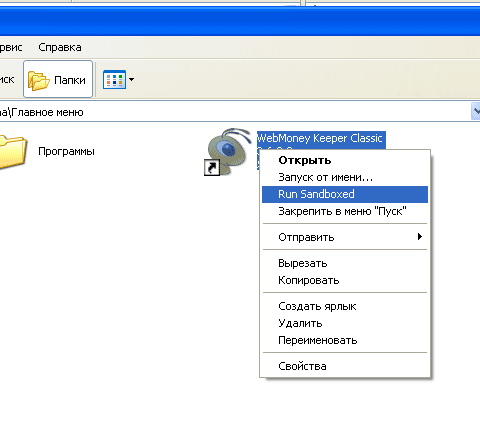Open the Справка menu
Viewport: 480px width, 445px height.
pos(60,47)
